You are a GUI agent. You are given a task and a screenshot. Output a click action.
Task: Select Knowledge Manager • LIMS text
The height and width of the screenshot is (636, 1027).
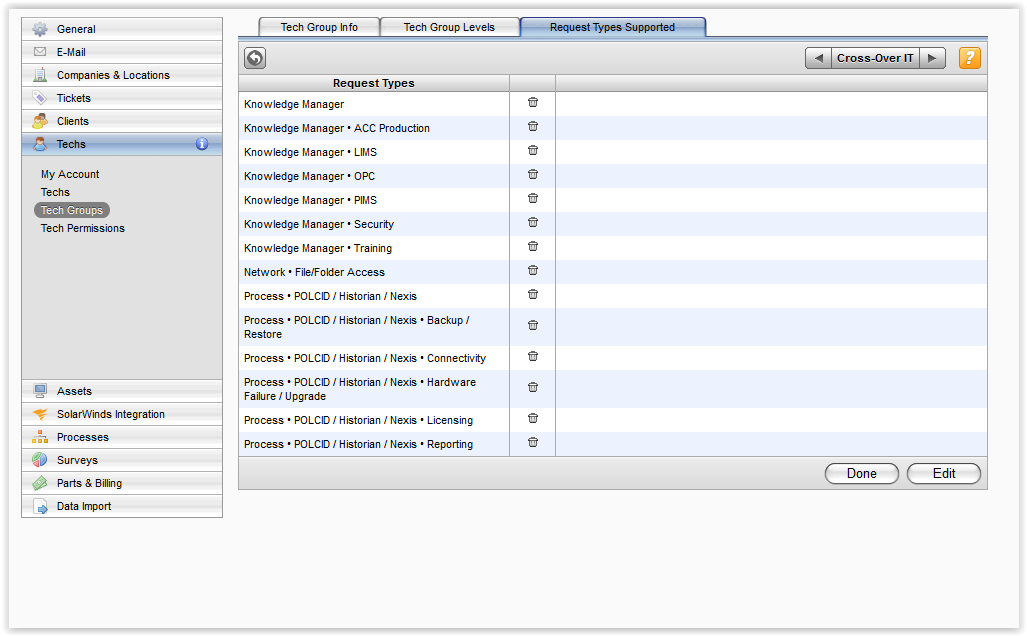pyautogui.click(x=310, y=152)
